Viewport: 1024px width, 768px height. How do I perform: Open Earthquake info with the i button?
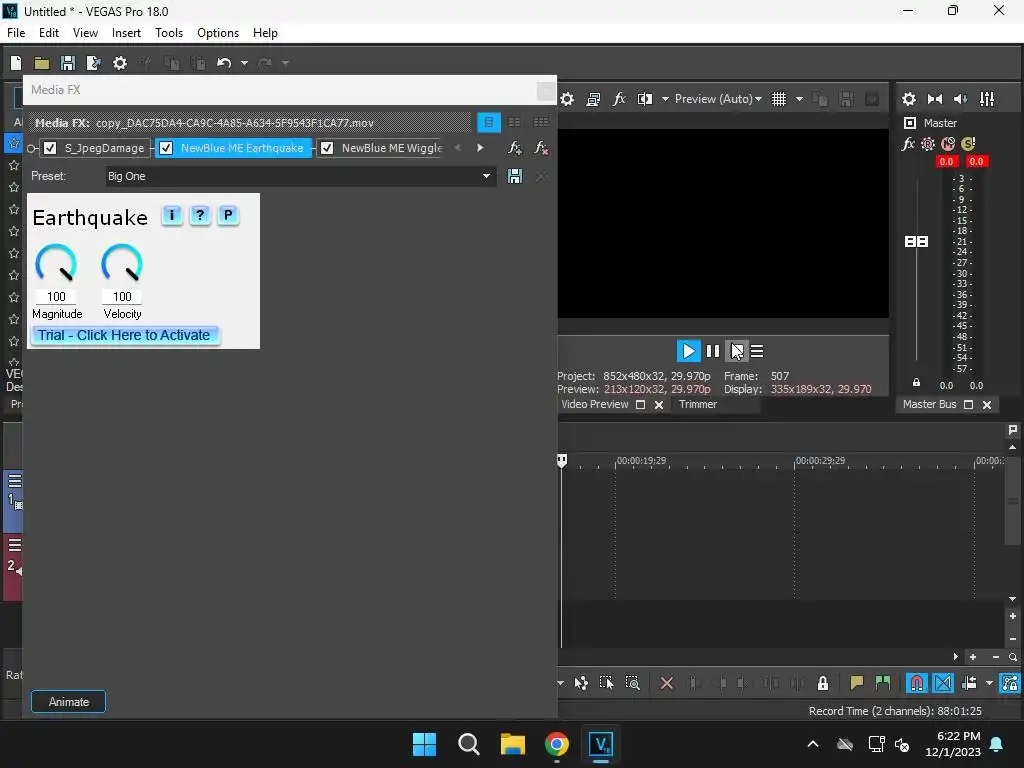(x=172, y=215)
